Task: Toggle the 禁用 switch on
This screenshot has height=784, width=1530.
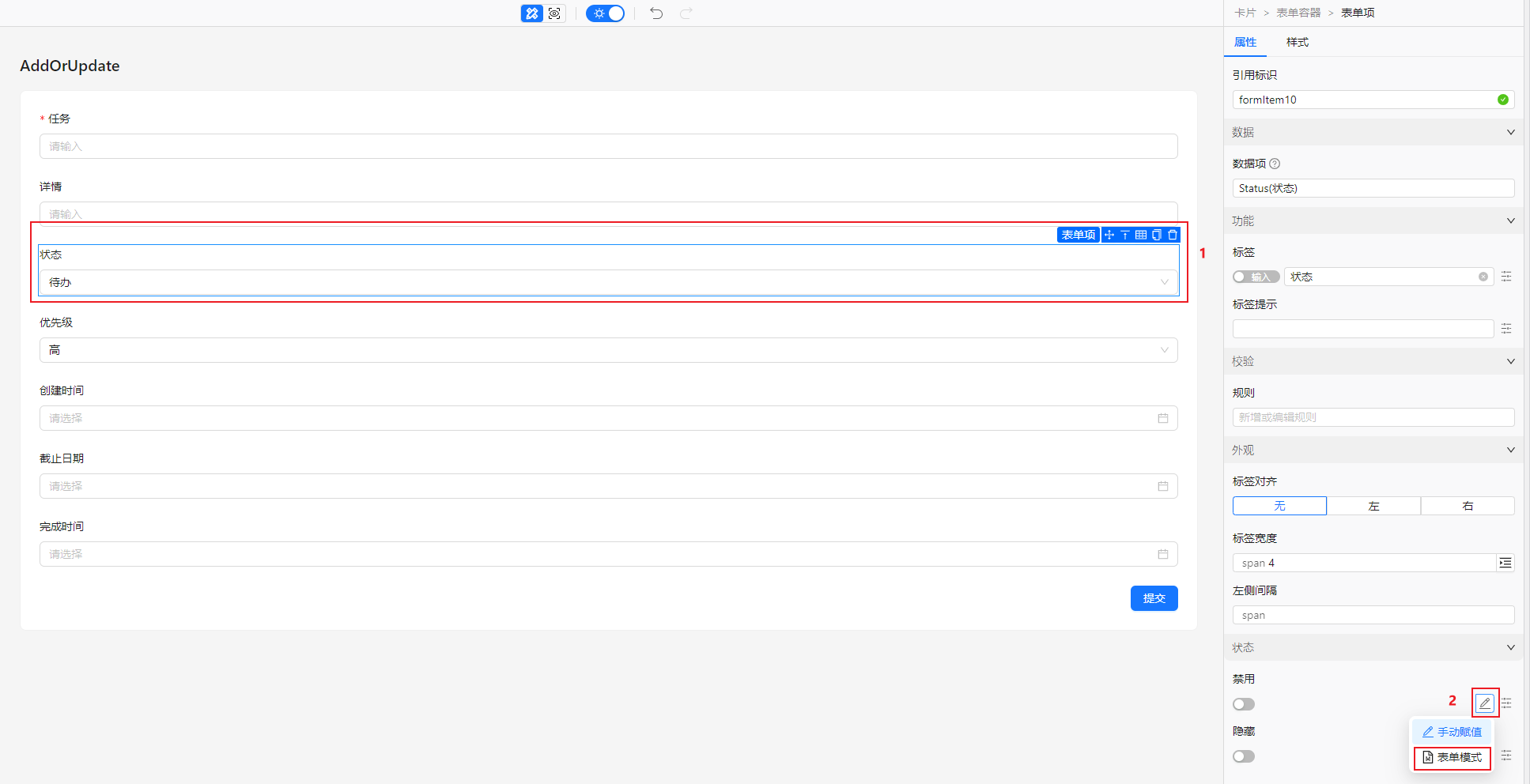Action: [1244, 704]
